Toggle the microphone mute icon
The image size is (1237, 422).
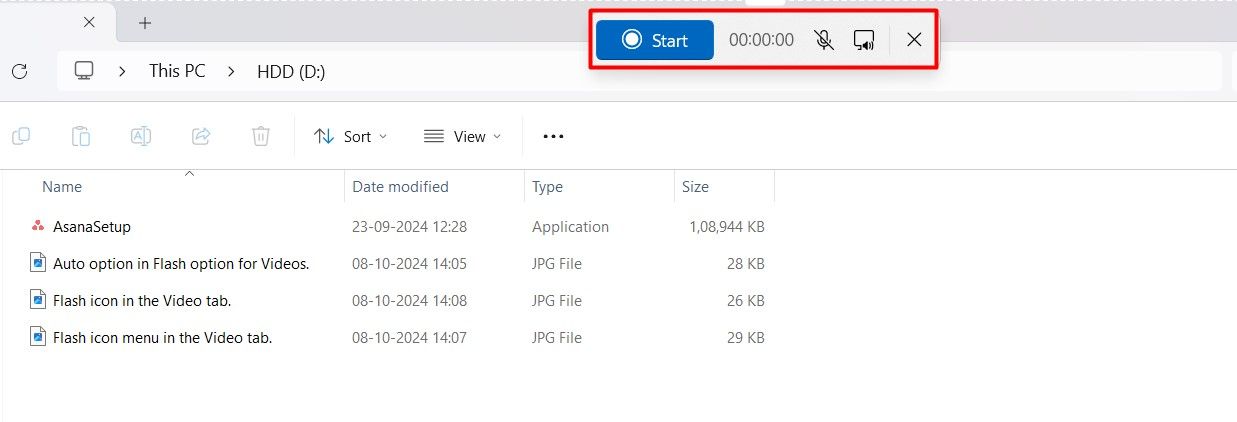(824, 40)
